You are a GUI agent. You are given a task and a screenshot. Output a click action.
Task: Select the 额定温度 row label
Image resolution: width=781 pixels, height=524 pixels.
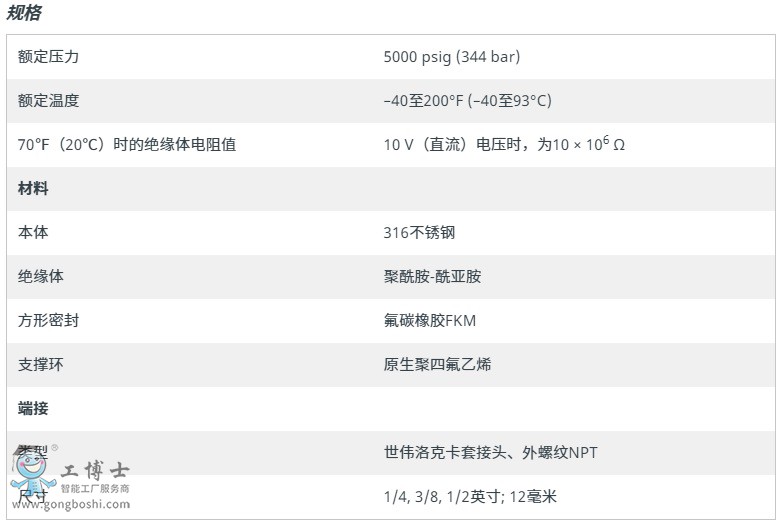[x=48, y=101]
